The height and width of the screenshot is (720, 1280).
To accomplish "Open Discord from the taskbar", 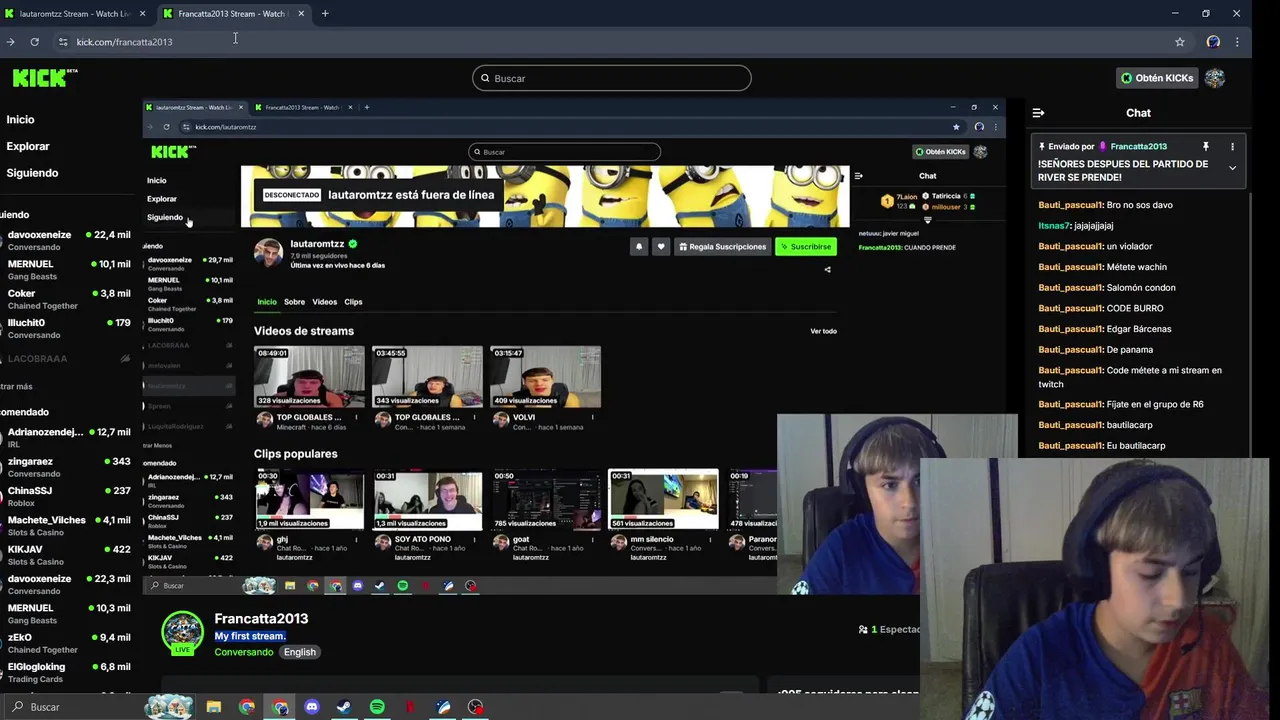I will (x=311, y=707).
